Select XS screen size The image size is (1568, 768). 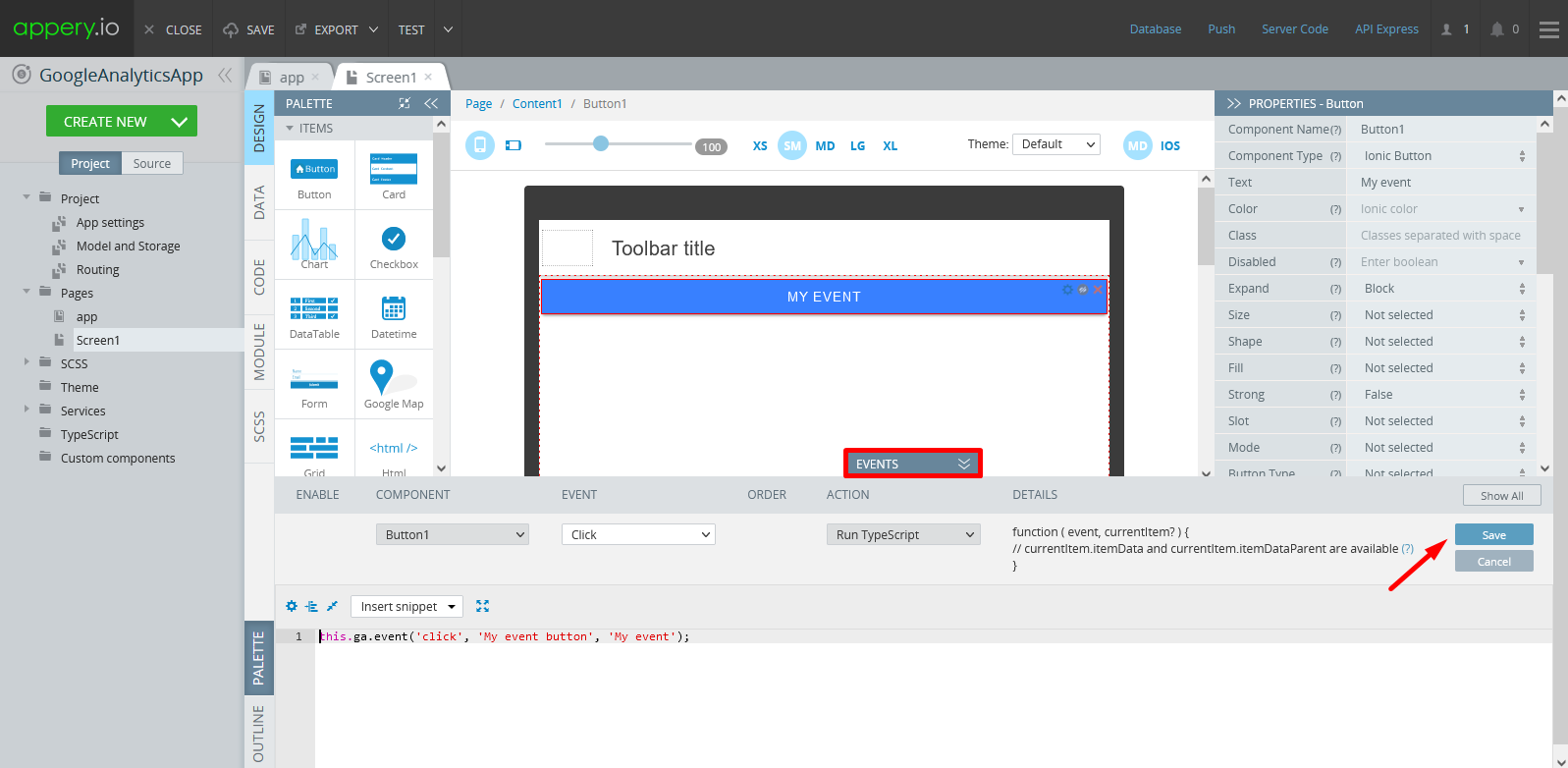[x=760, y=145]
